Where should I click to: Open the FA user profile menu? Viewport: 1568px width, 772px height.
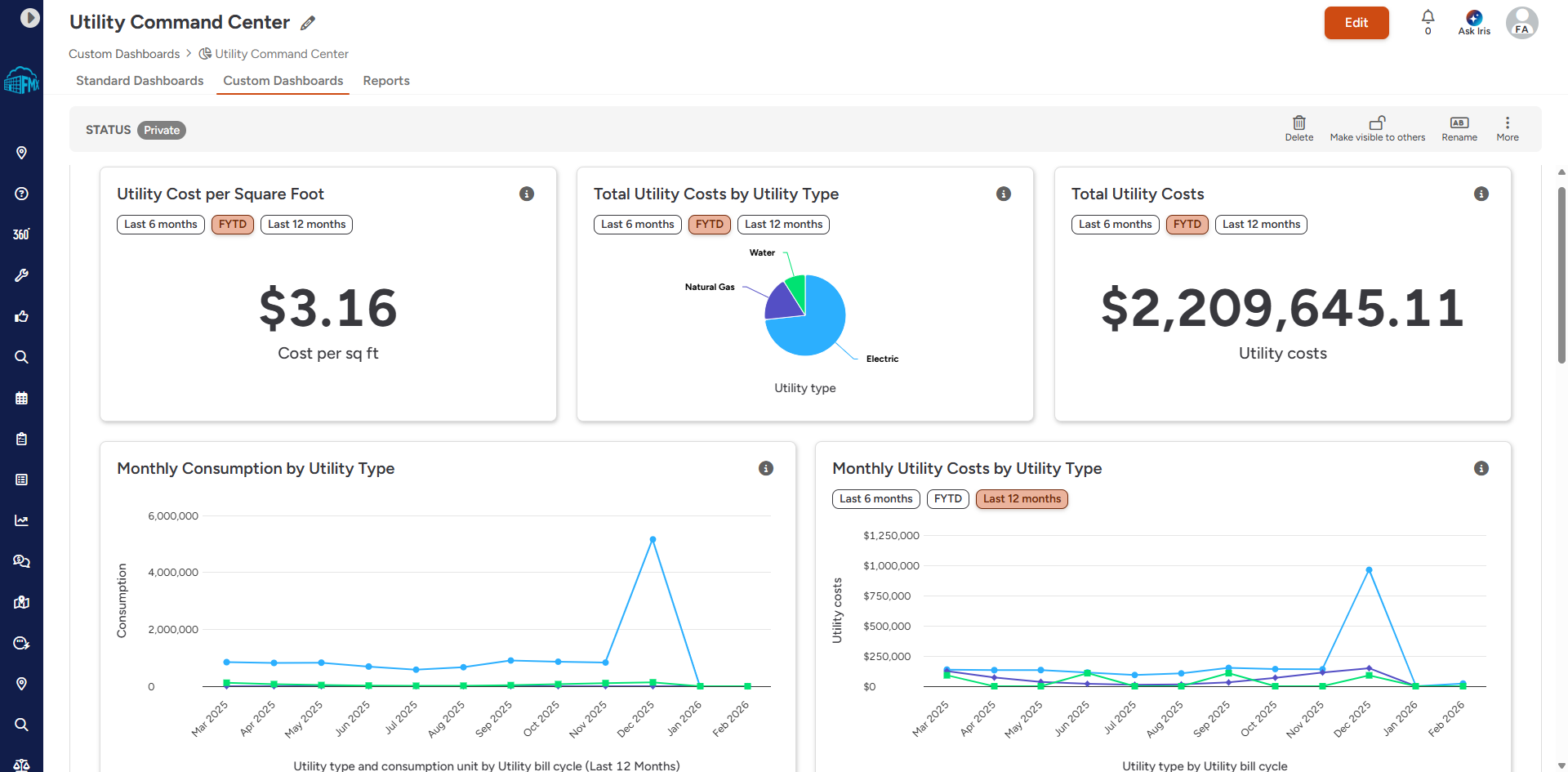click(x=1522, y=23)
